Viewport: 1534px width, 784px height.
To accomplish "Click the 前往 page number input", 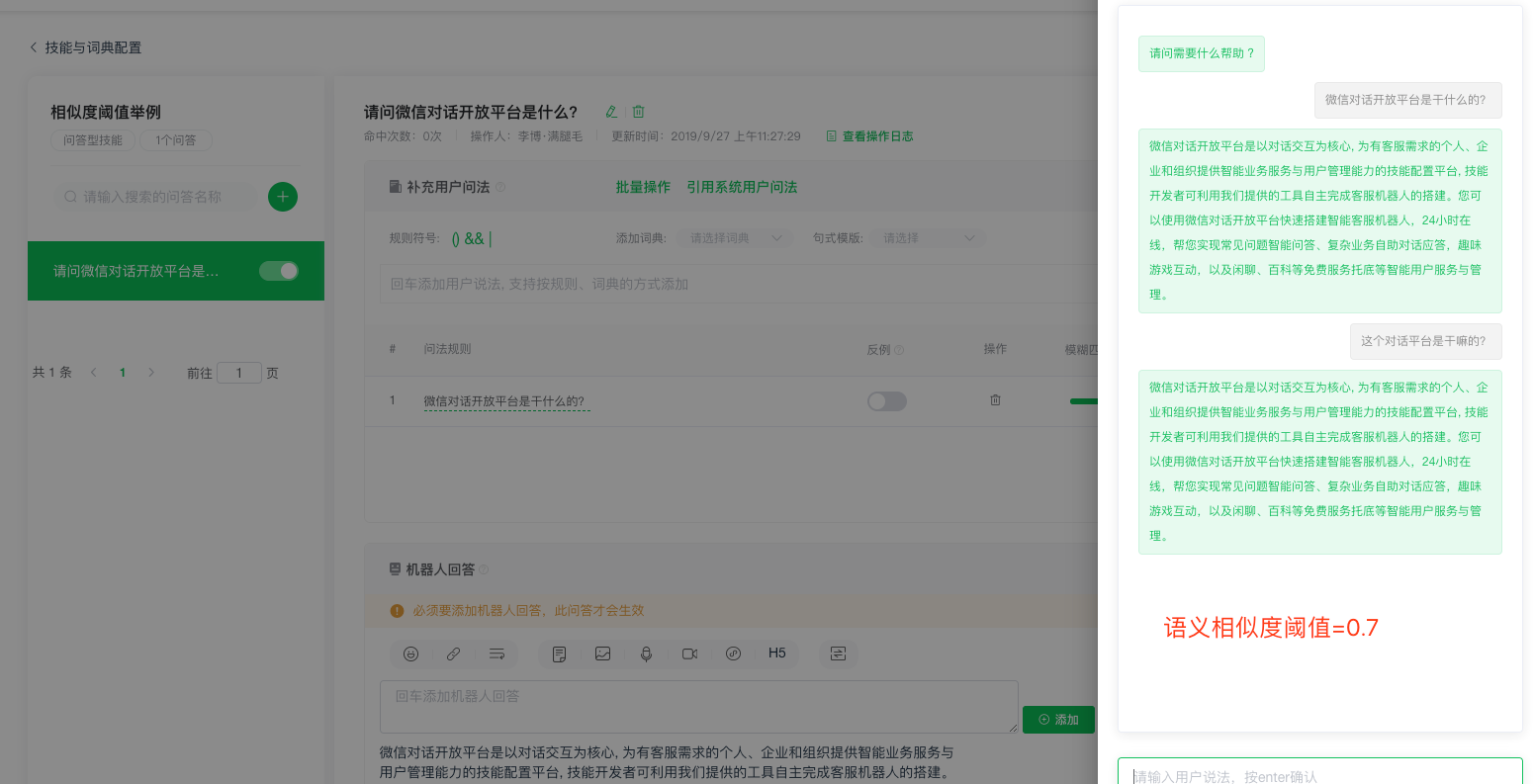I will coord(239,373).
